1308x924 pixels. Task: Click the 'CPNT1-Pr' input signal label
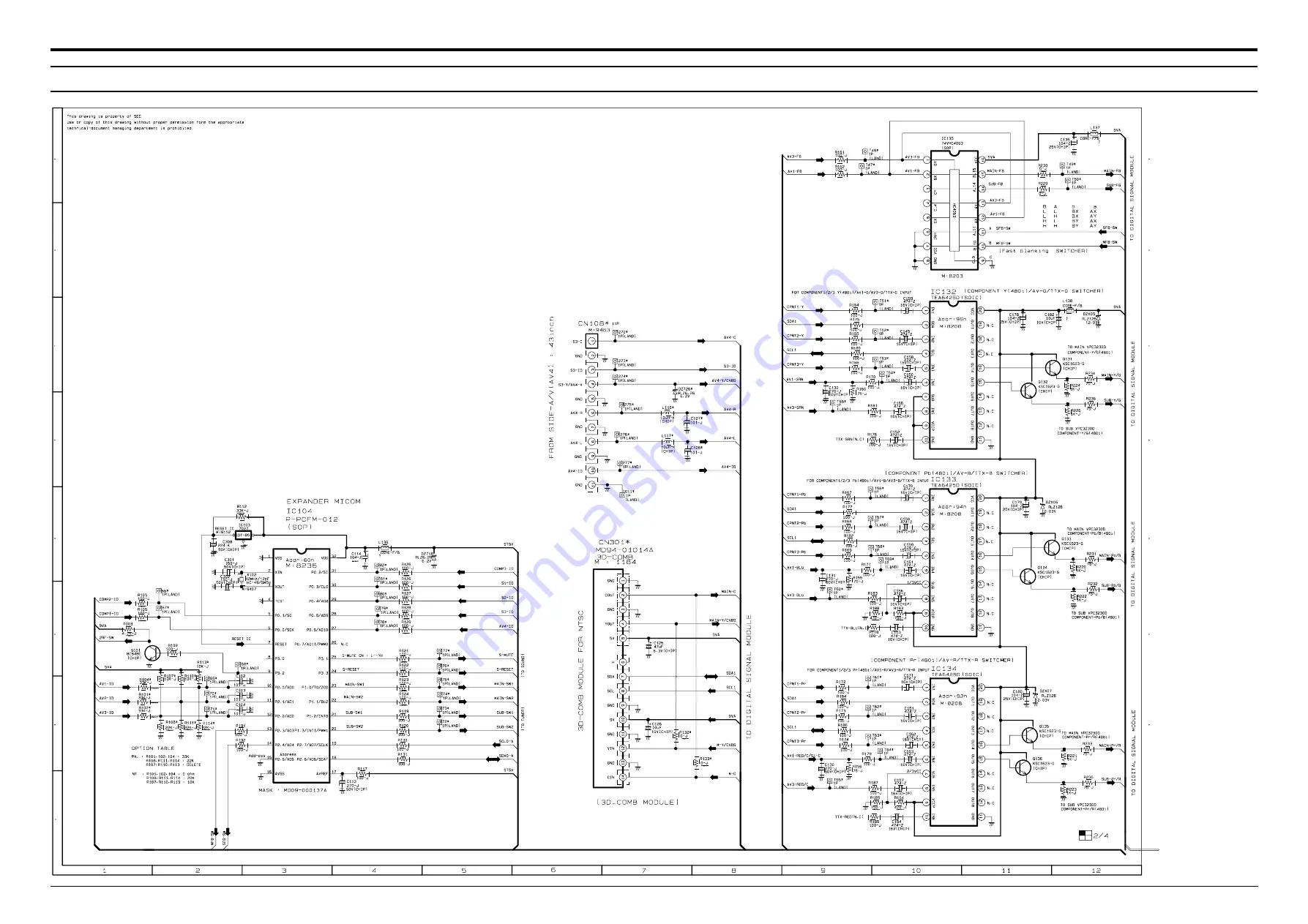tap(796, 684)
